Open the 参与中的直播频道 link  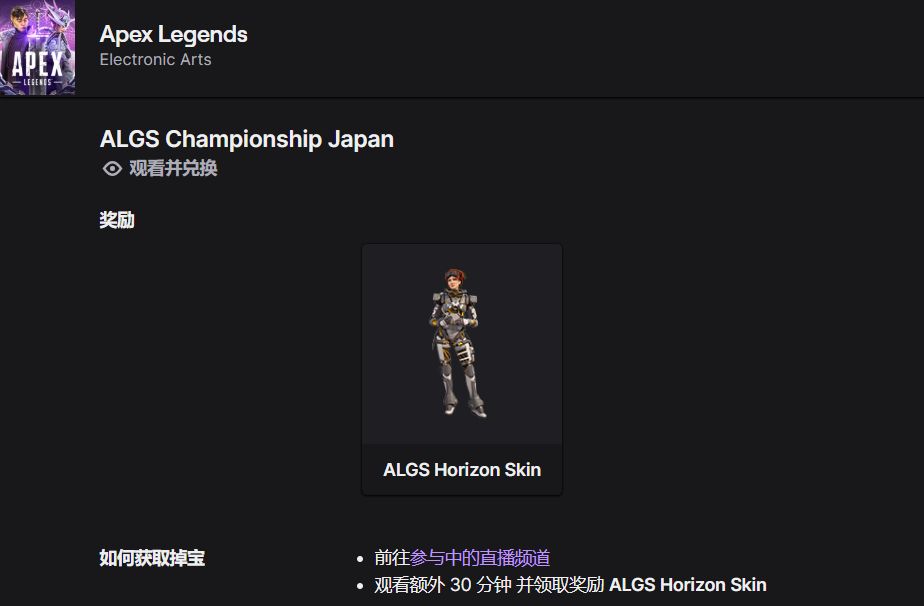(x=480, y=558)
